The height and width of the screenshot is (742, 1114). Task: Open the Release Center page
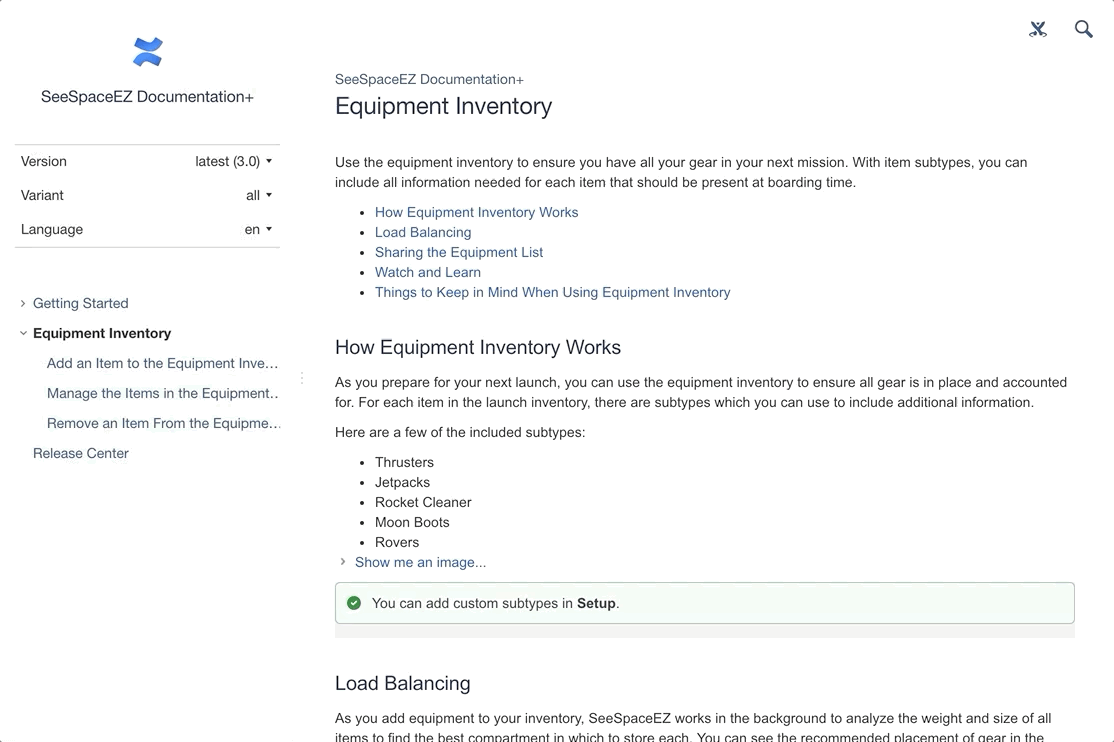tap(81, 453)
